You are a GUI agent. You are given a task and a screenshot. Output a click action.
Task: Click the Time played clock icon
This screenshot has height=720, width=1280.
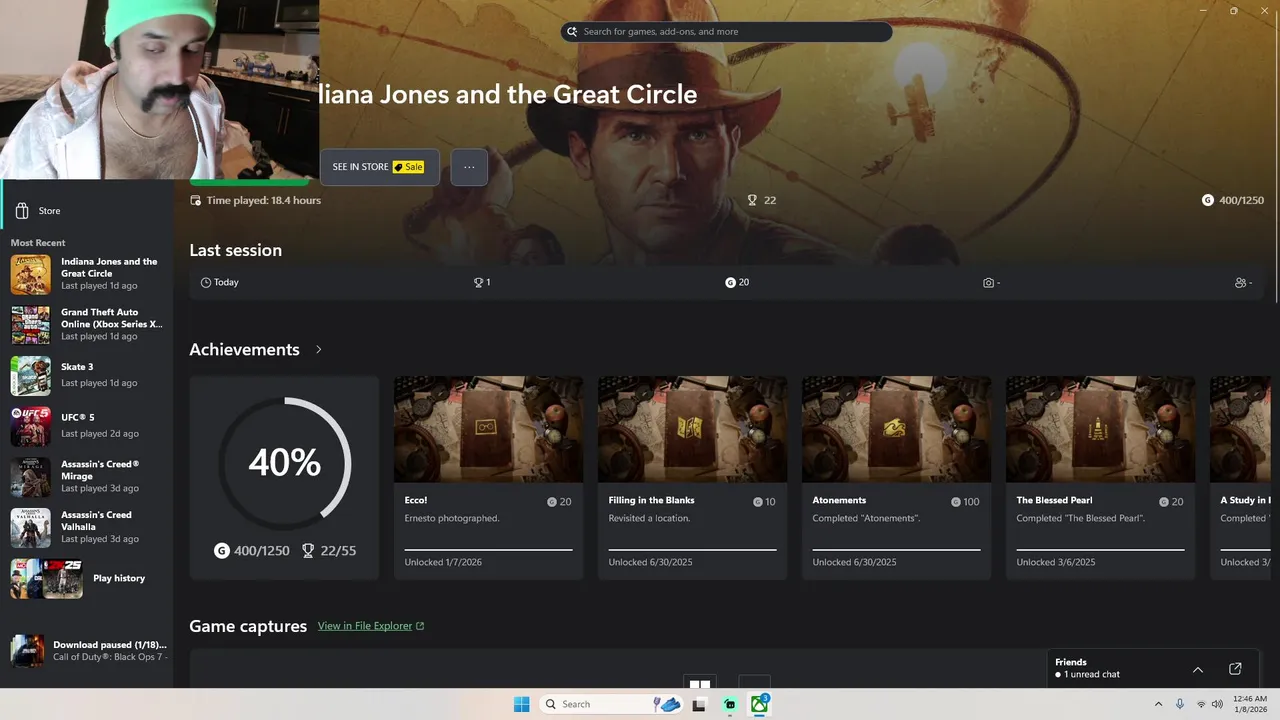tap(196, 201)
